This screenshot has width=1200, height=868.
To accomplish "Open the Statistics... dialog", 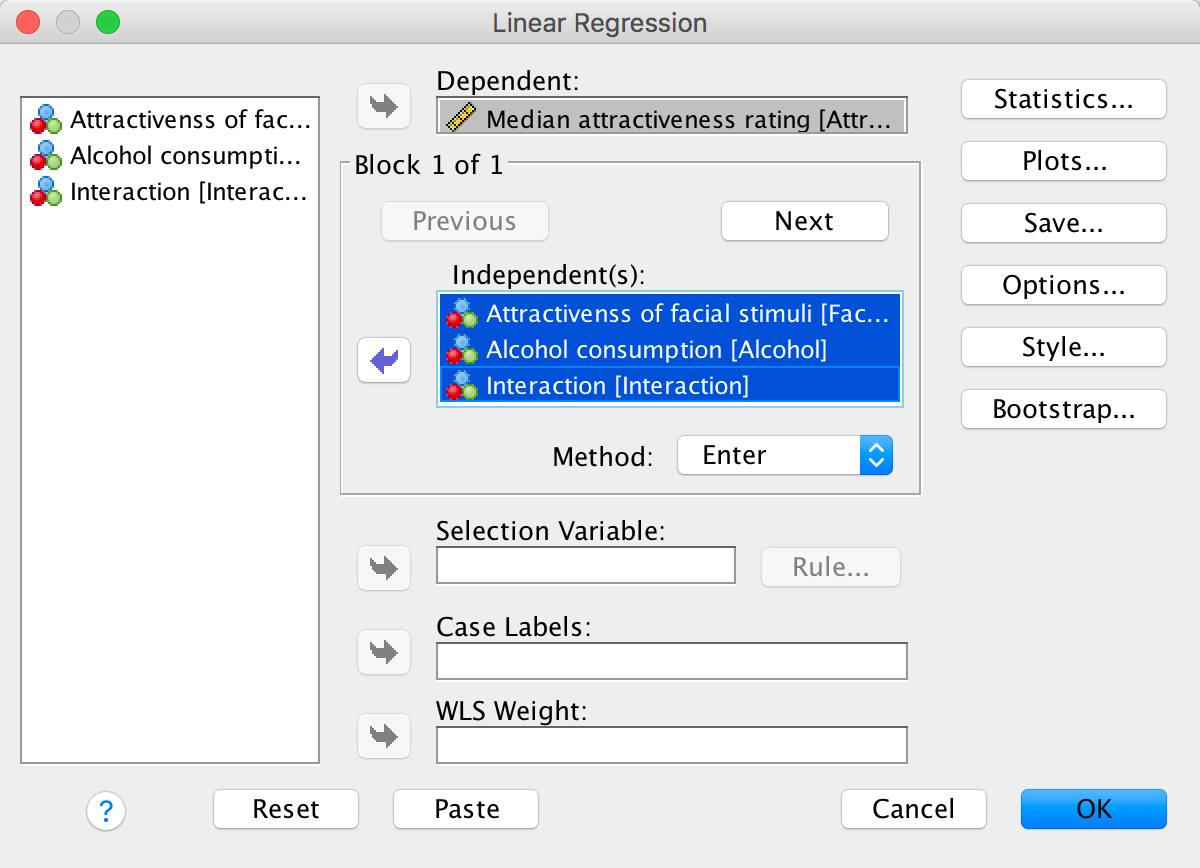I will [1063, 100].
